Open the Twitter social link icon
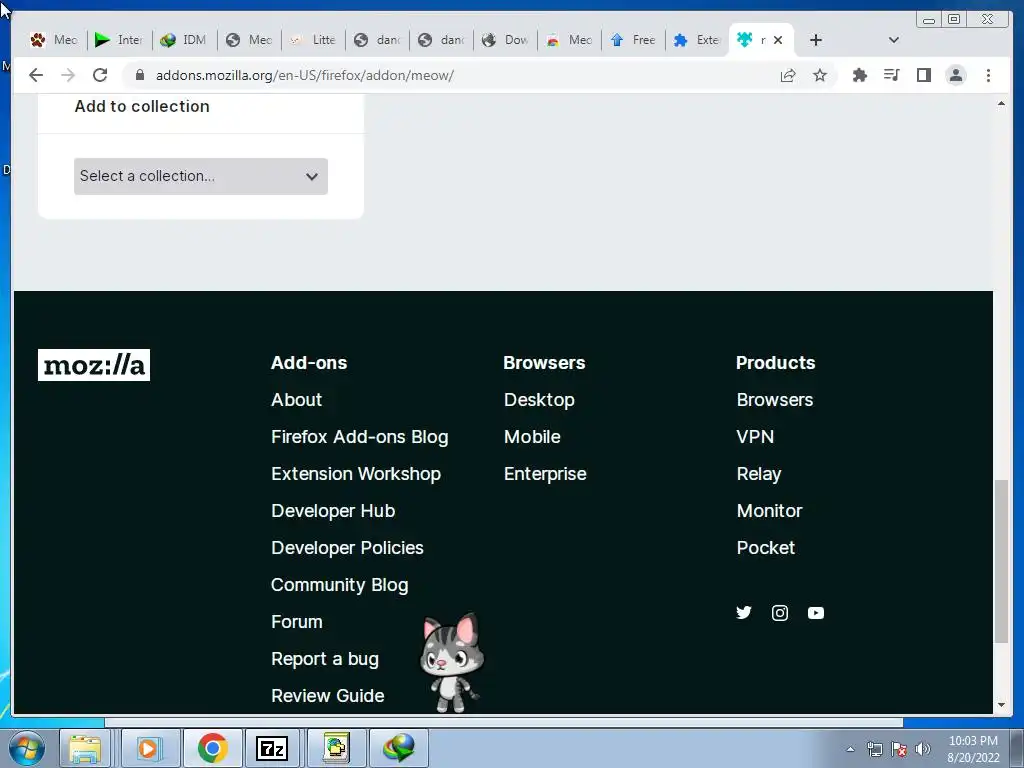The image size is (1024, 768). point(744,613)
